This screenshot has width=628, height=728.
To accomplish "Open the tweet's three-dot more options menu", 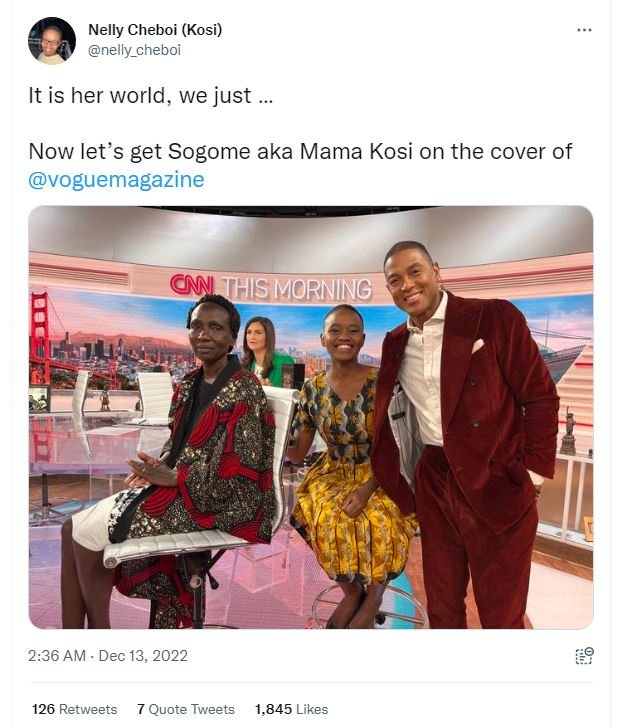I will click(585, 30).
